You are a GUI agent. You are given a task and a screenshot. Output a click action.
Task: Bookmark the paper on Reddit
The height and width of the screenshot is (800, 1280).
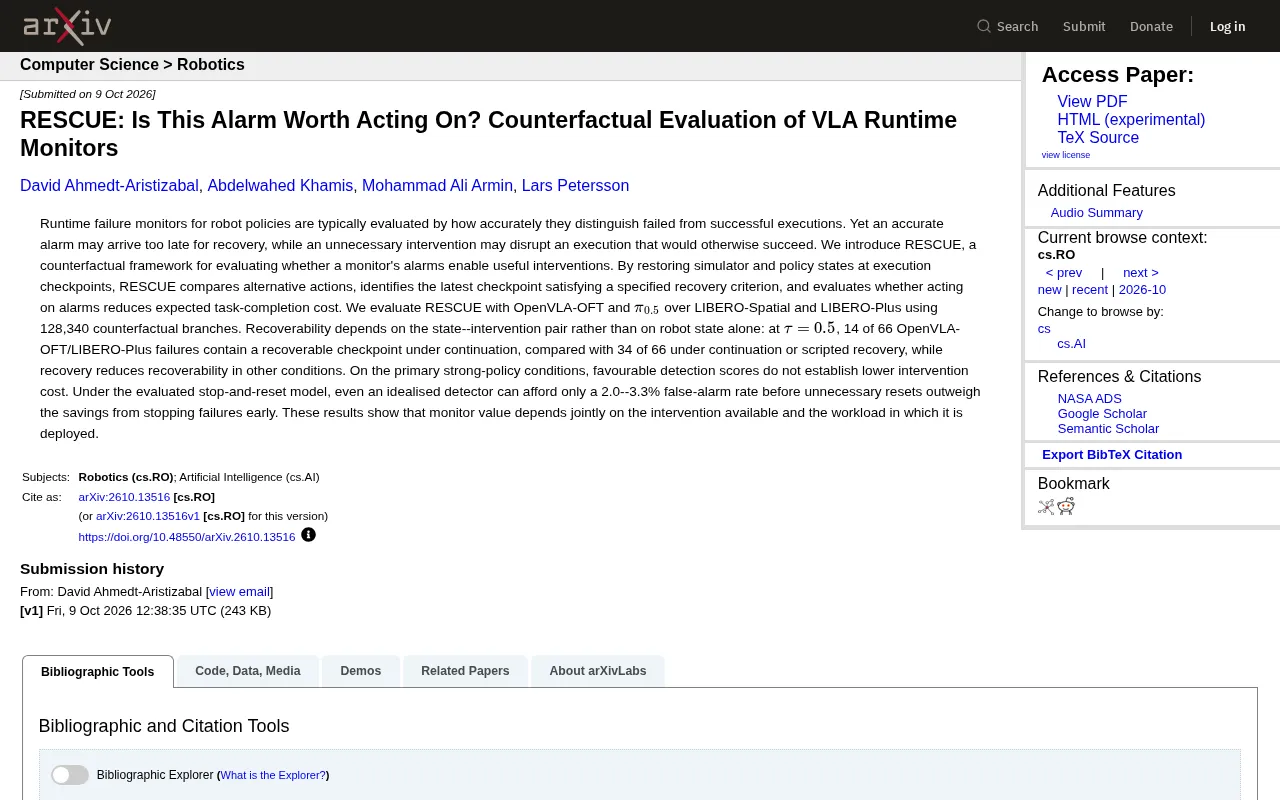(x=1066, y=507)
